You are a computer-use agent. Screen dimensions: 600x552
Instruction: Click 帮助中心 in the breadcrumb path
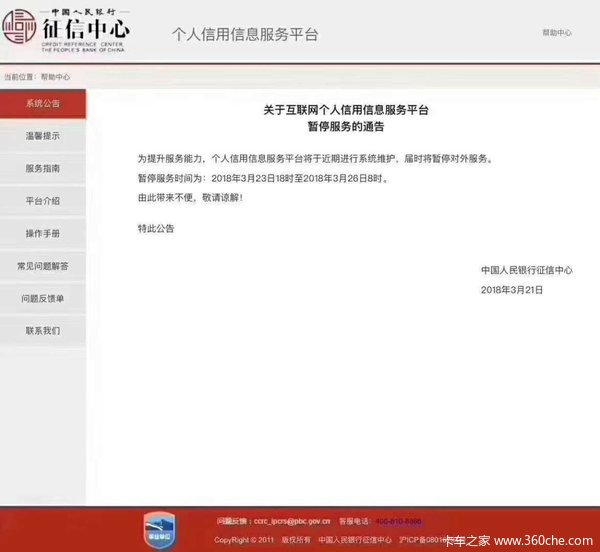tap(55, 77)
